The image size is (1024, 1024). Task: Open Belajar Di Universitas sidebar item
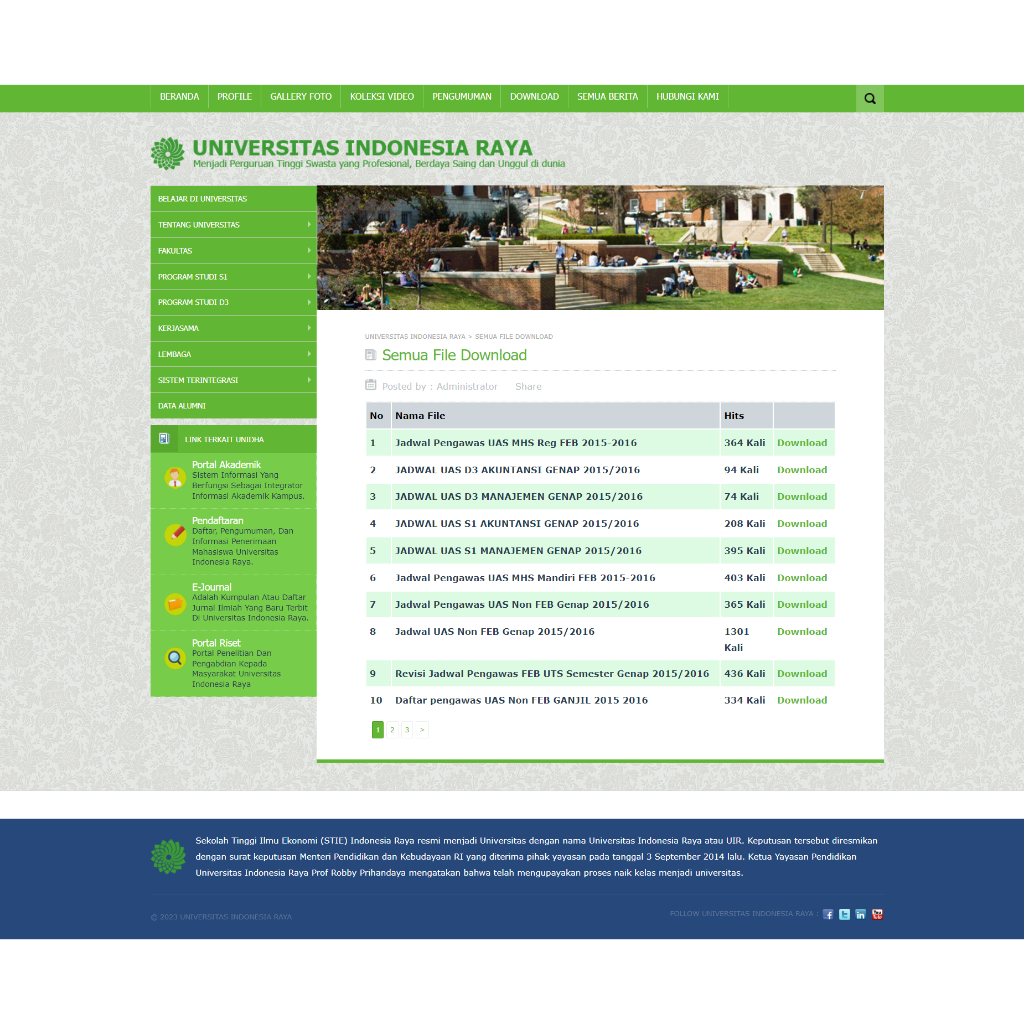click(233, 199)
